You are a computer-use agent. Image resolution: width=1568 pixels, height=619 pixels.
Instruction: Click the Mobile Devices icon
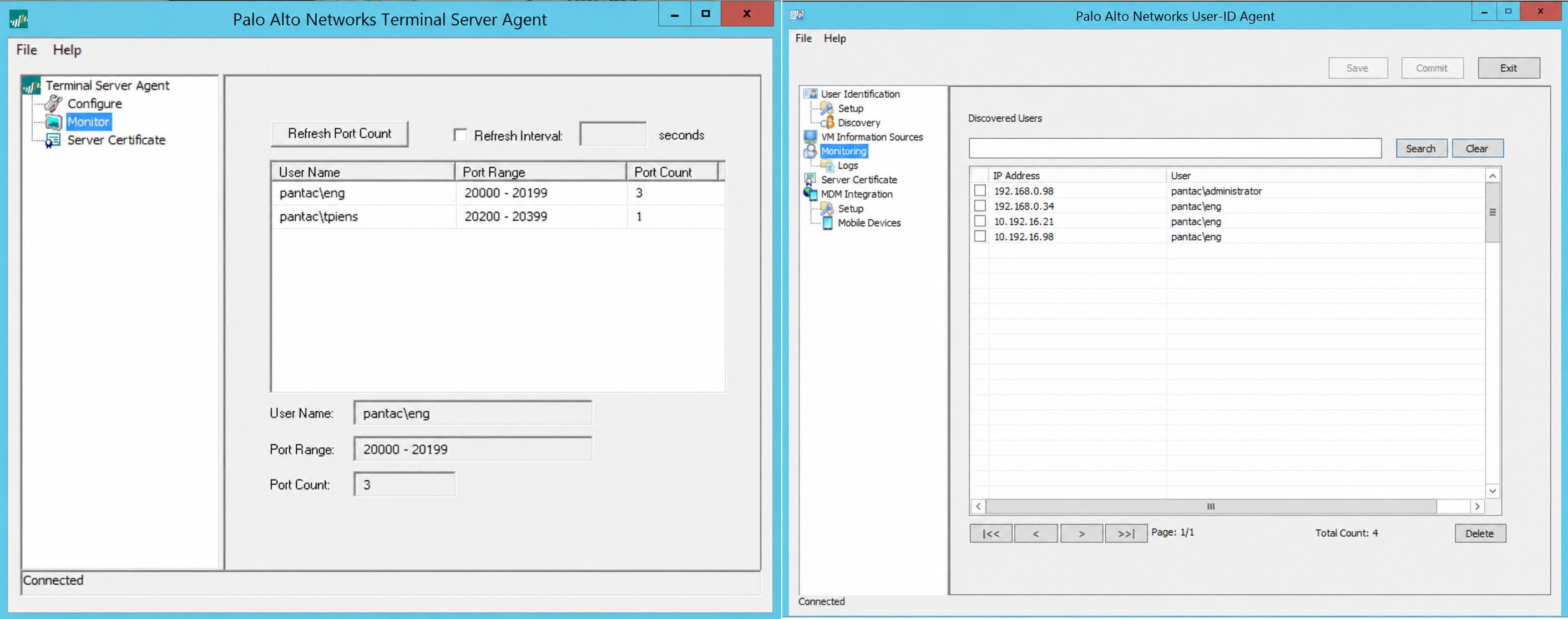828,223
